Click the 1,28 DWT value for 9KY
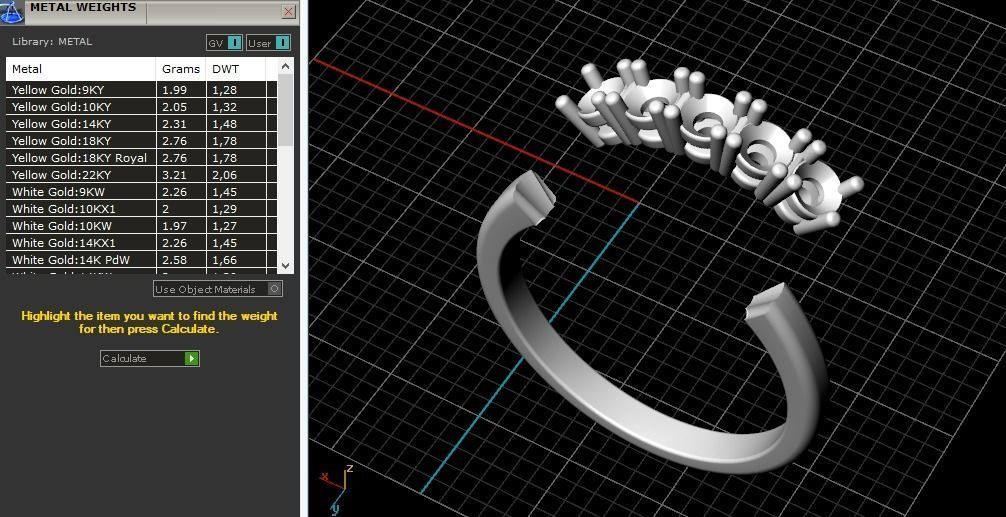The width and height of the screenshot is (1006, 517). point(225,90)
